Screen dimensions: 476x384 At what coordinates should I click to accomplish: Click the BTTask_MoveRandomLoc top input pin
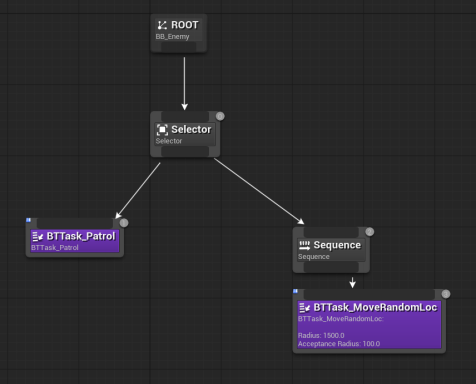click(369, 295)
